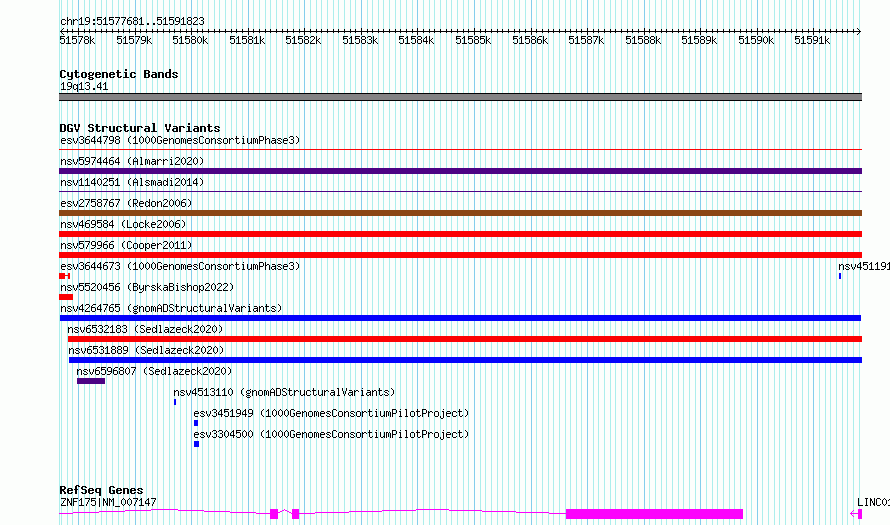
Task: Click esv3644798 variant label
Action: coord(180,140)
